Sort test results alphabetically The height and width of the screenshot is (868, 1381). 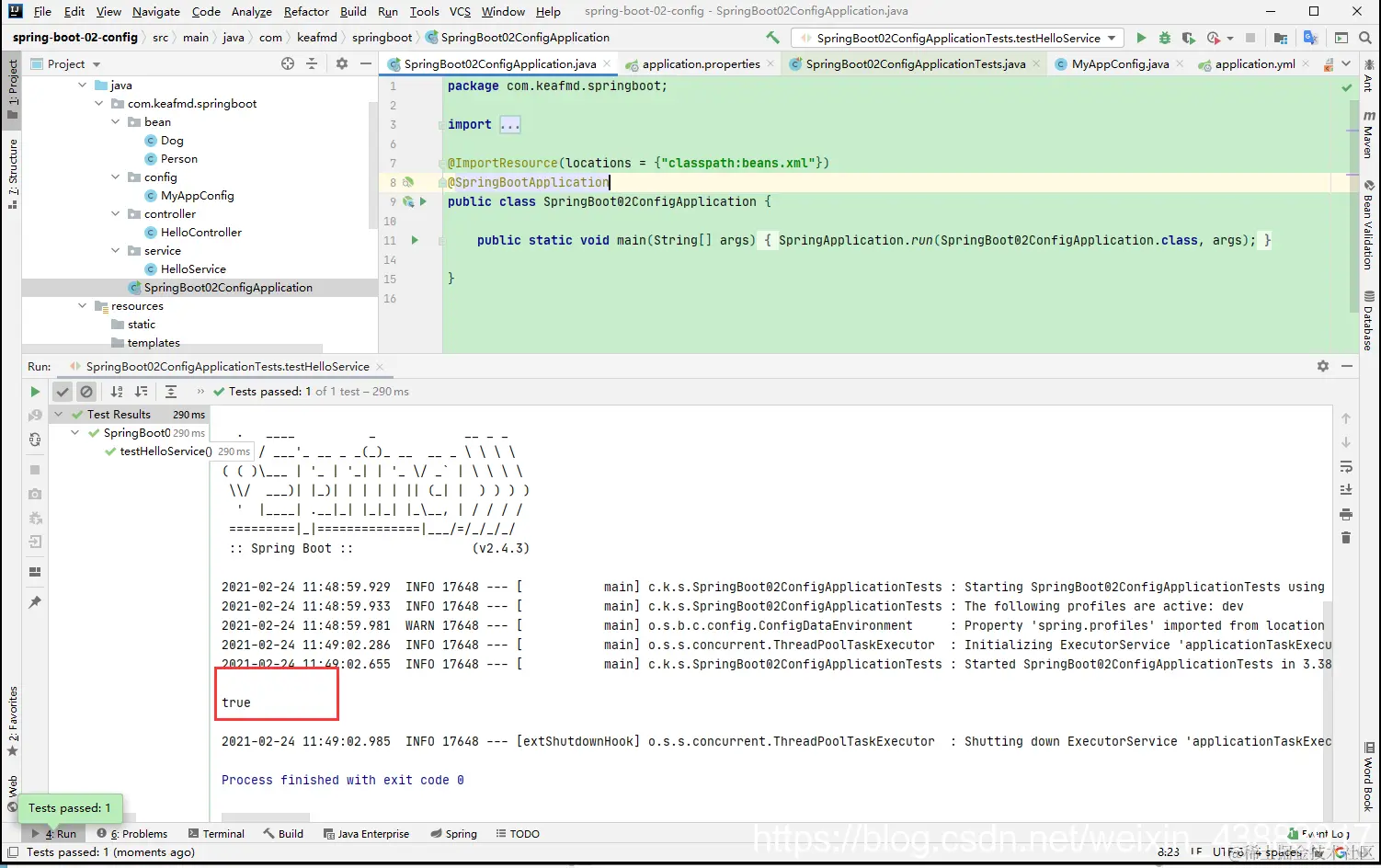pos(117,392)
